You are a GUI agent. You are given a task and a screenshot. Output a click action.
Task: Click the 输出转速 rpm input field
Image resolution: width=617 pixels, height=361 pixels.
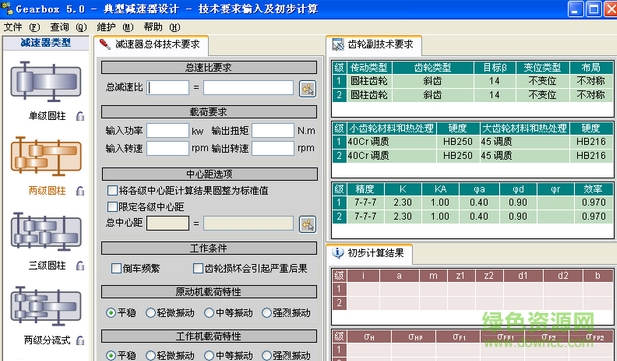click(x=273, y=148)
